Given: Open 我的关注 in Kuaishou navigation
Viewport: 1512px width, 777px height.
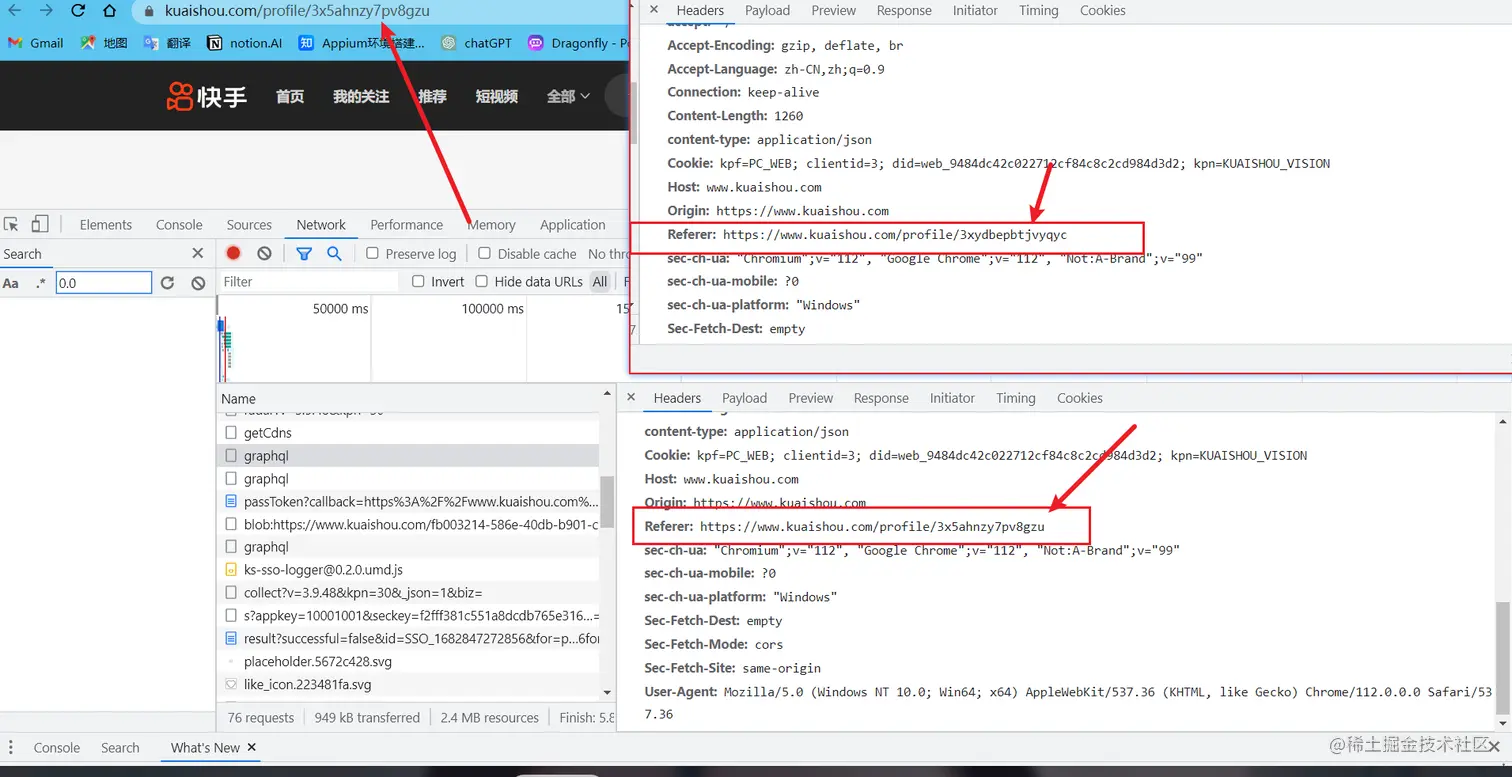Looking at the screenshot, I should tap(361, 96).
